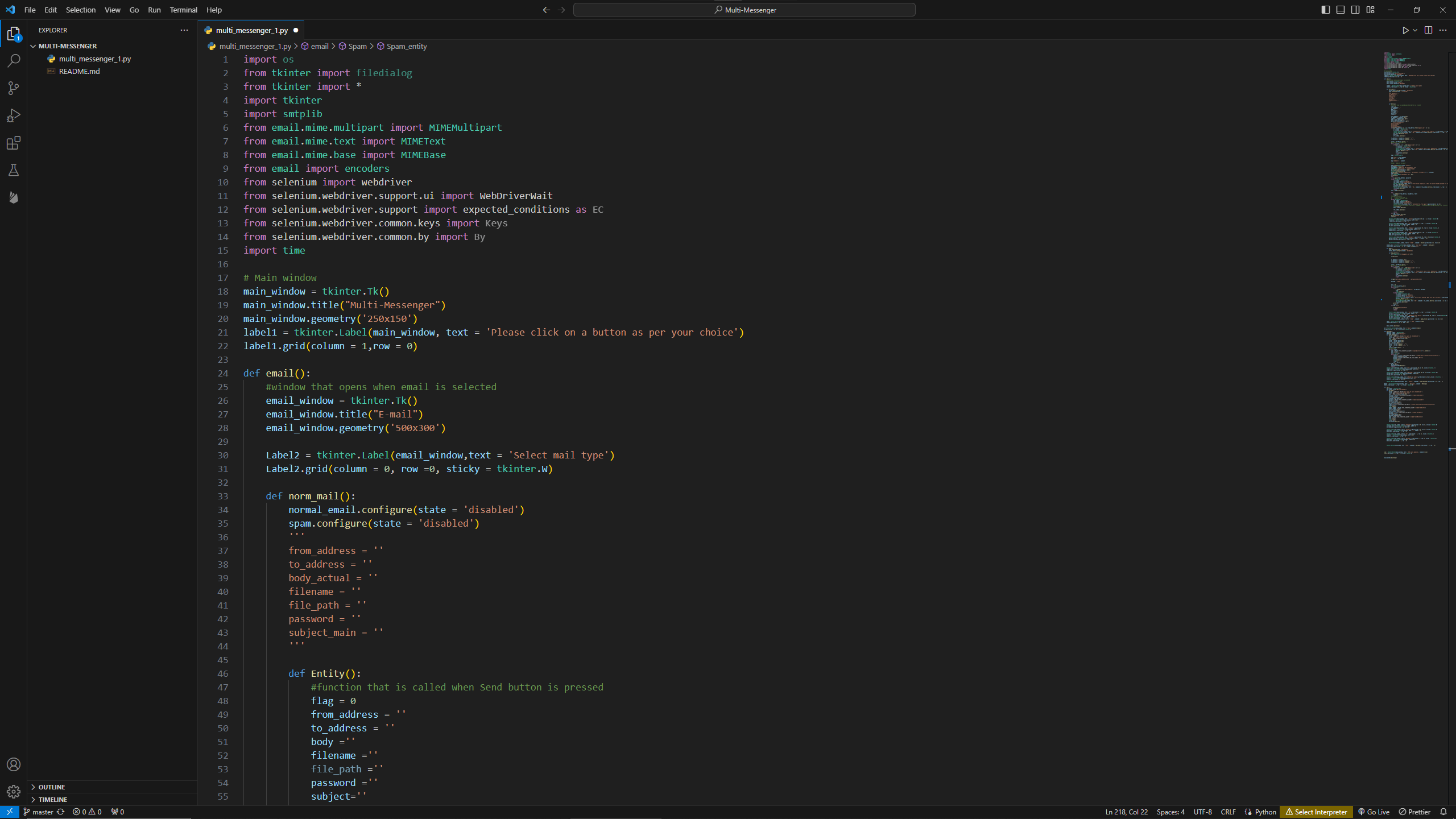This screenshot has width=1456, height=819.
Task: Click the Go Live status bar button
Action: 1374,812
